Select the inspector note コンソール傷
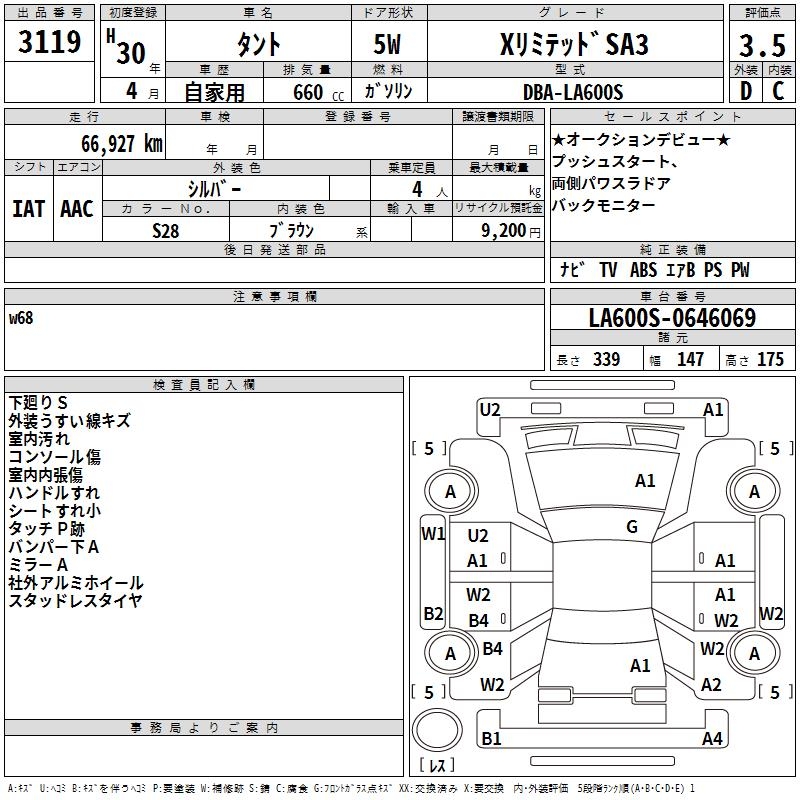The width and height of the screenshot is (800, 800). (55, 457)
